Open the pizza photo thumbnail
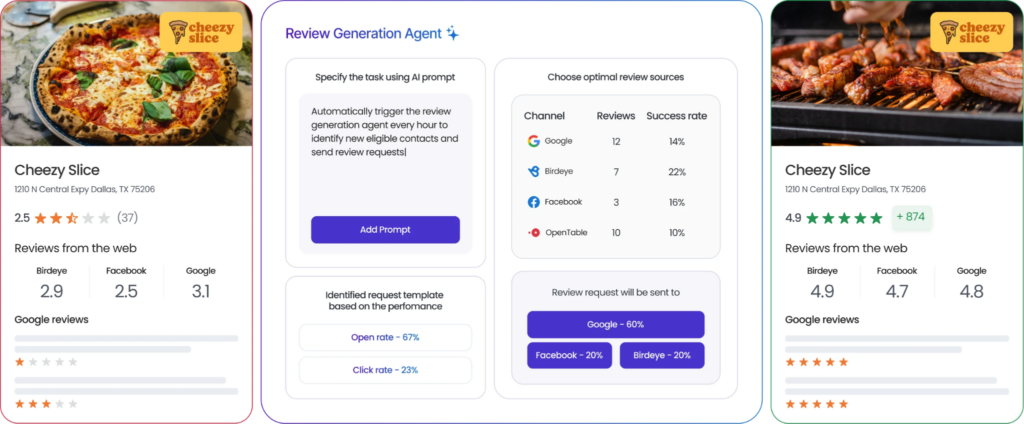The image size is (1024, 424). 127,73
